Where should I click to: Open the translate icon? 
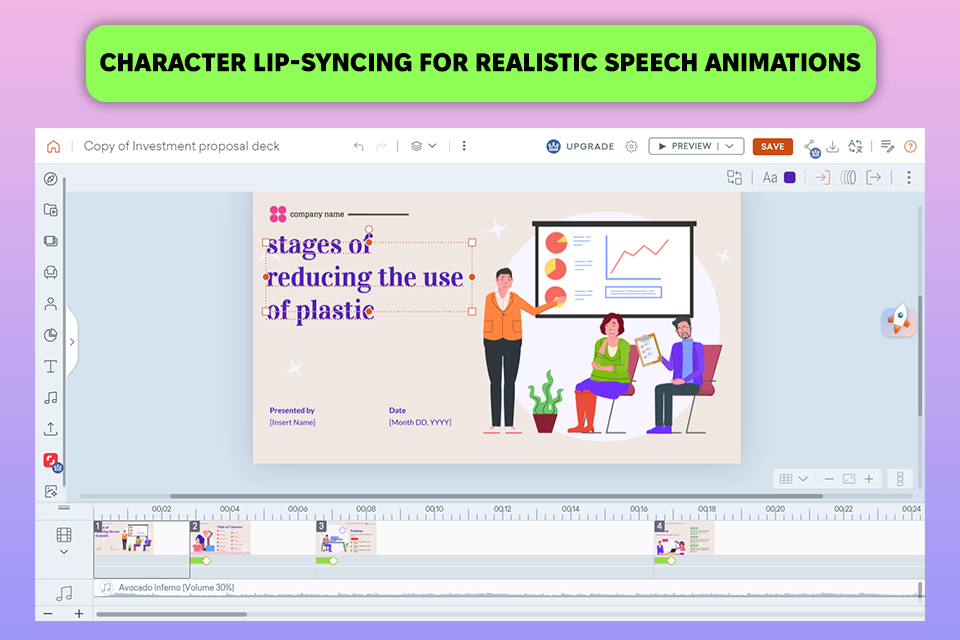(x=855, y=146)
